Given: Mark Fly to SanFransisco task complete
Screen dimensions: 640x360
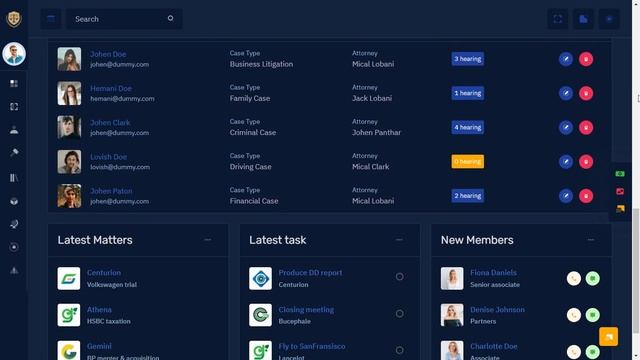Looking at the screenshot, I should (400, 350).
